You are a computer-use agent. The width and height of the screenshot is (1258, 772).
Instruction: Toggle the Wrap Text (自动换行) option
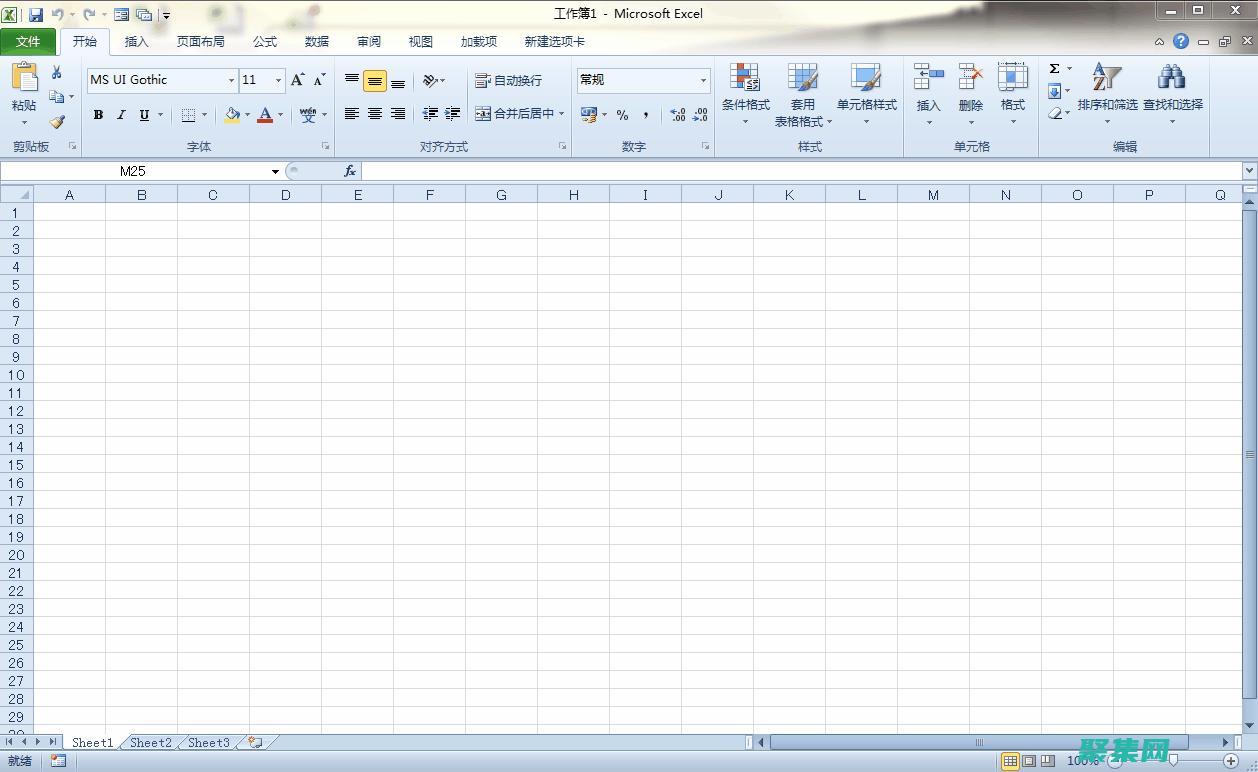tap(509, 80)
